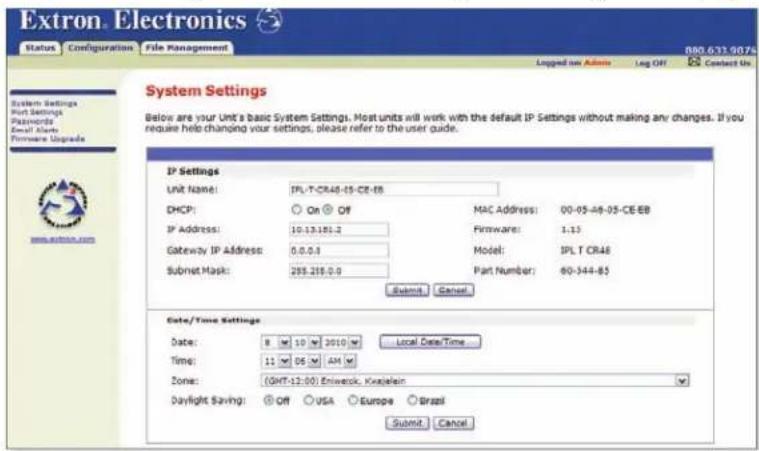Open the Time minutes dropdown
759x451 pixels.
(x=306, y=361)
